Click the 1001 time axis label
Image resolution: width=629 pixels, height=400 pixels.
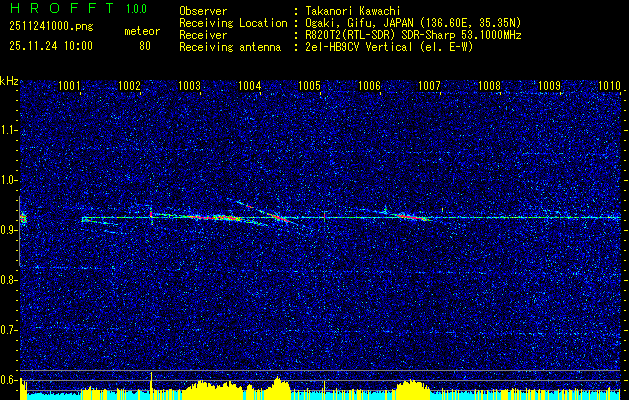pyautogui.click(x=69, y=85)
